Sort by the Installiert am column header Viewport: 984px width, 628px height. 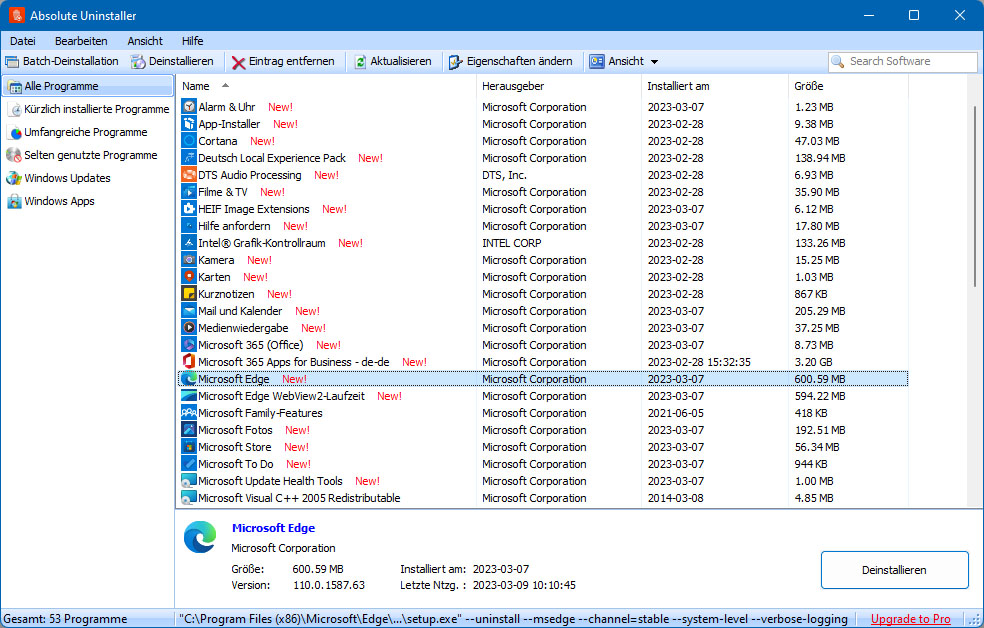[x=715, y=86]
